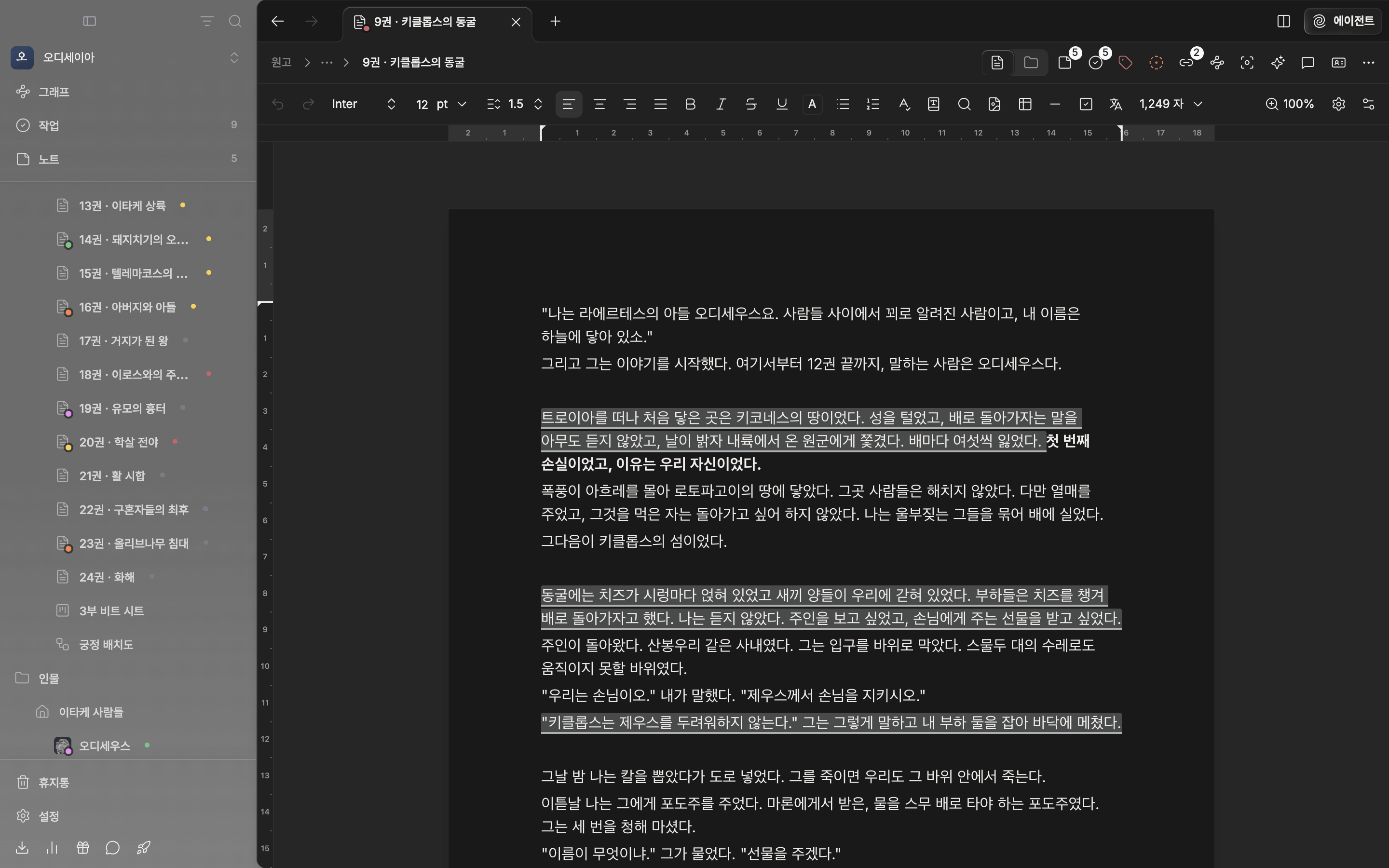Insert a horizontal divider line
1389x868 pixels.
(x=1055, y=104)
